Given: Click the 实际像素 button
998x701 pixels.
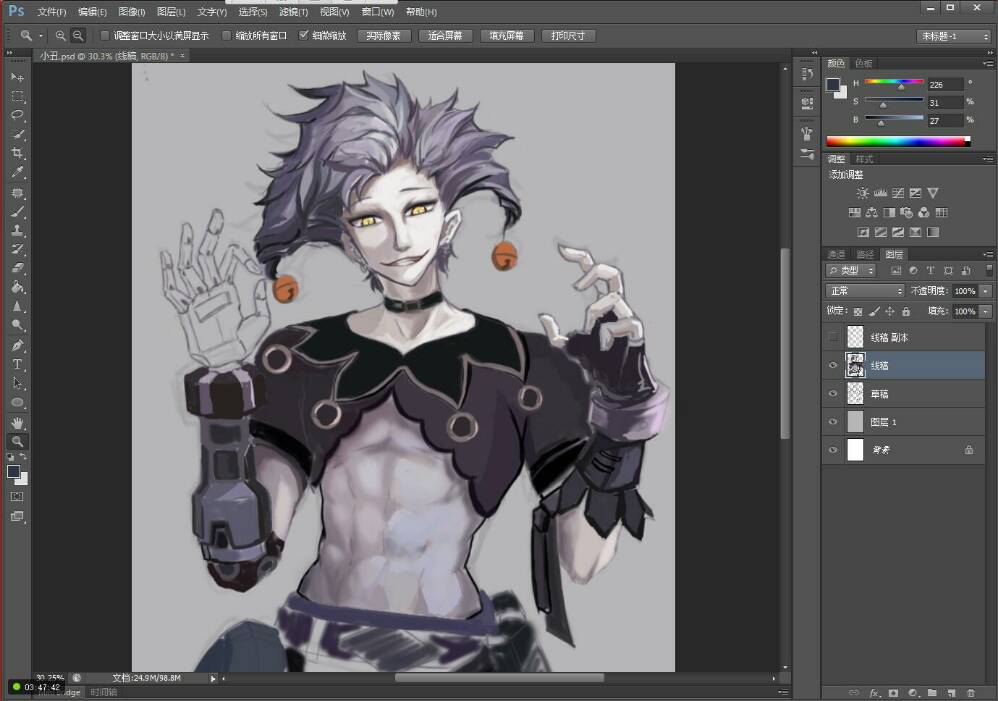Looking at the screenshot, I should [x=384, y=36].
